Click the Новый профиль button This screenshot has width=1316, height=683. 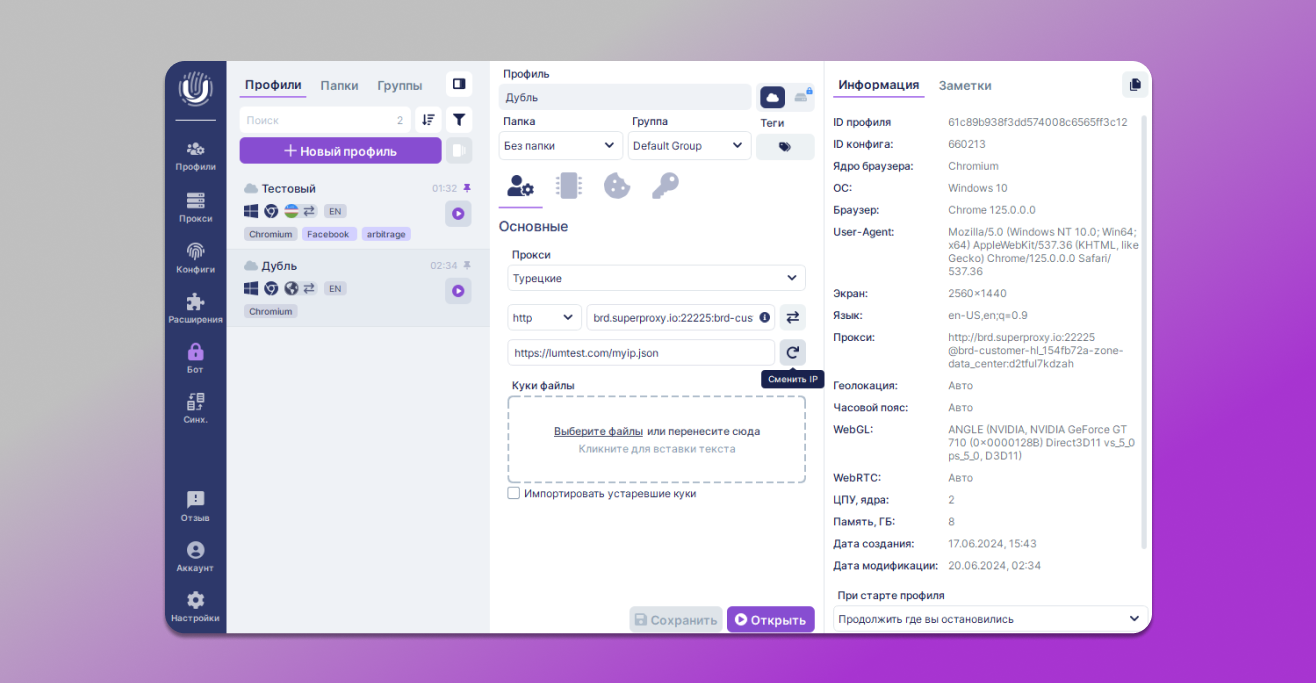[x=340, y=151]
